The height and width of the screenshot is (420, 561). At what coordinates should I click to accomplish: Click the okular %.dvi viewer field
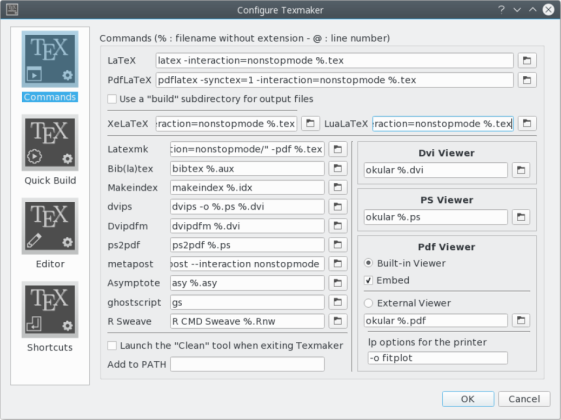[436, 170]
